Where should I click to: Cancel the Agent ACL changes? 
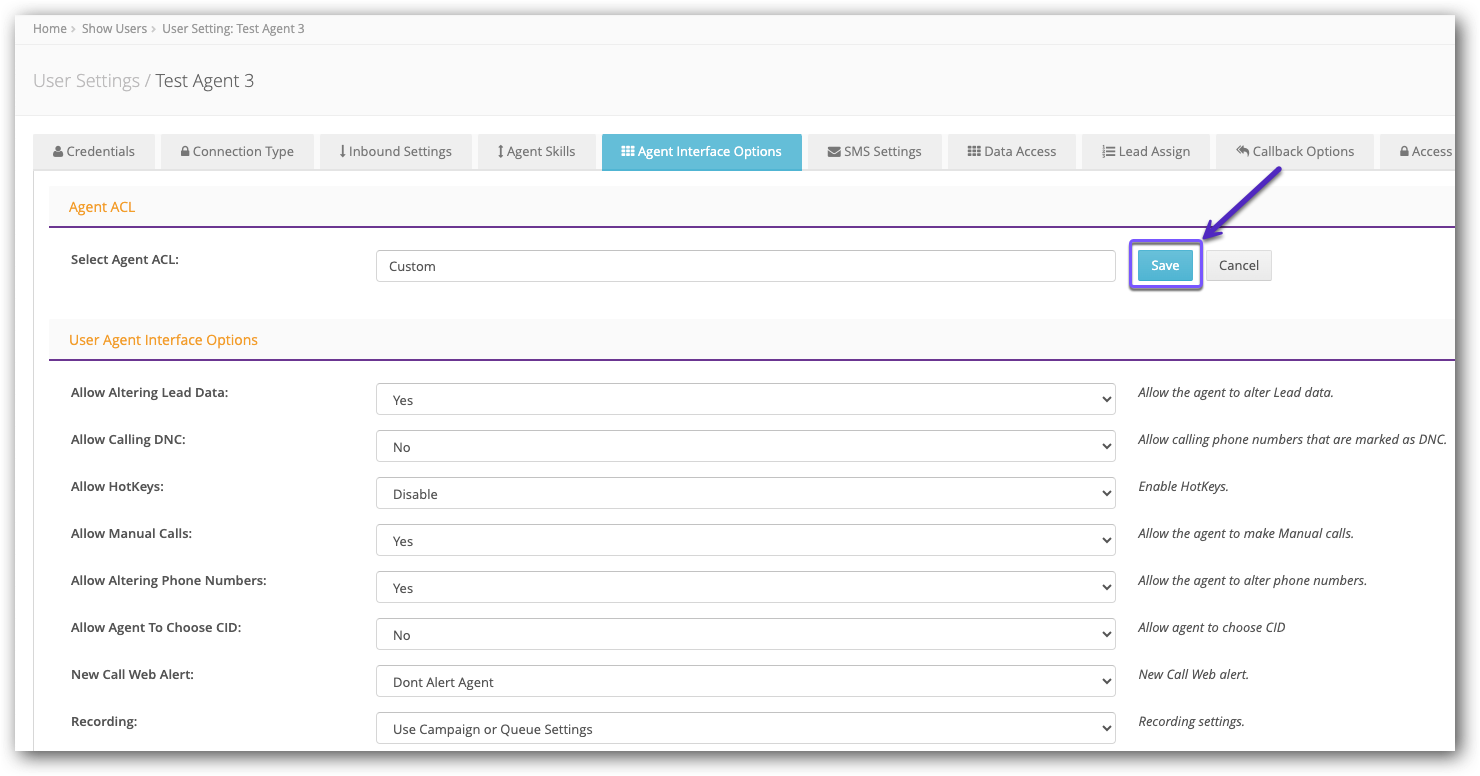(x=1238, y=265)
